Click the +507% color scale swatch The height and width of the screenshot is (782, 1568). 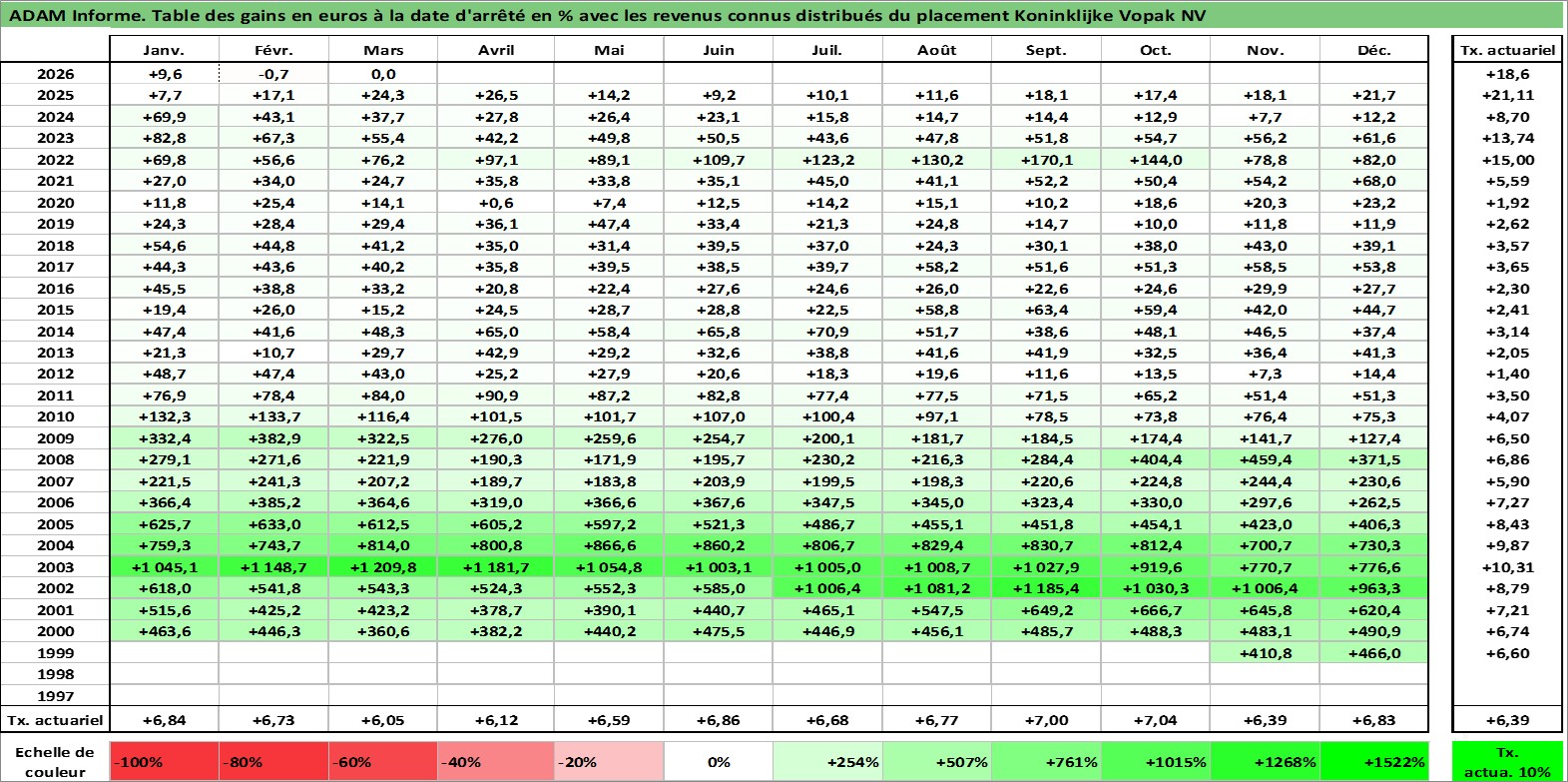[x=937, y=762]
